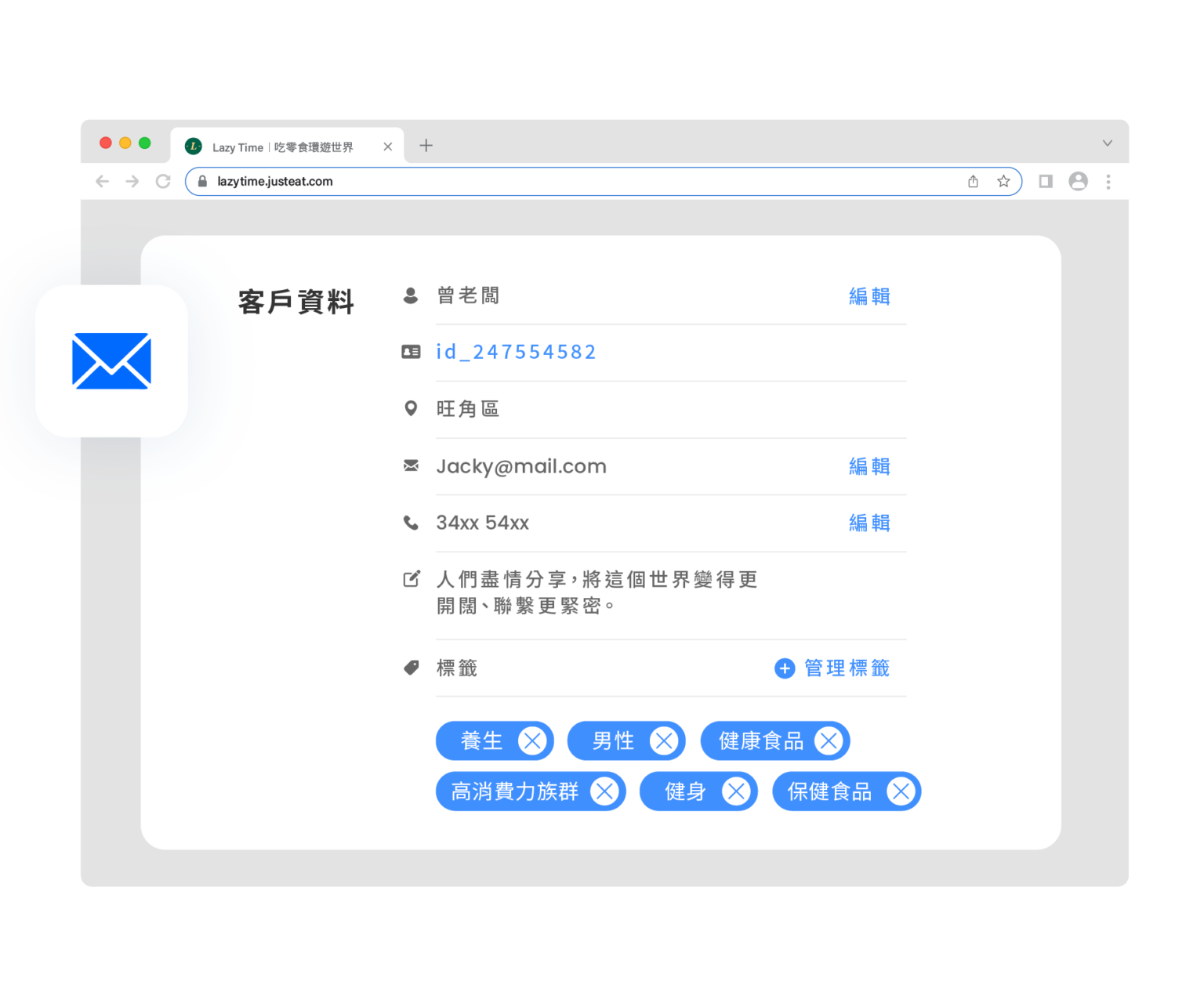Open the browser three-dot menu
The image size is (1204, 1003).
point(1108,181)
